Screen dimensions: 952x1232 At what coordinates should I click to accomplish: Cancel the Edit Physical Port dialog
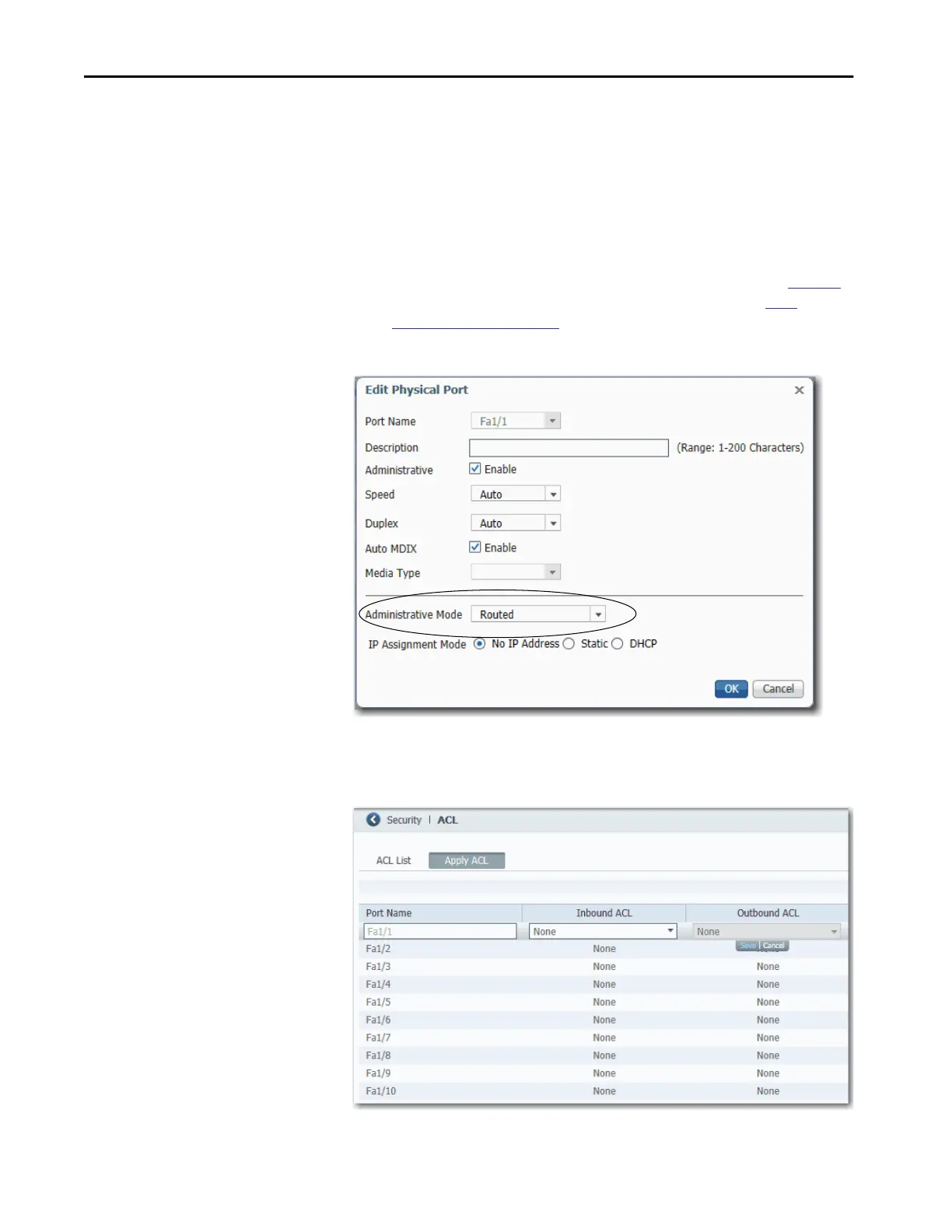[x=778, y=689]
